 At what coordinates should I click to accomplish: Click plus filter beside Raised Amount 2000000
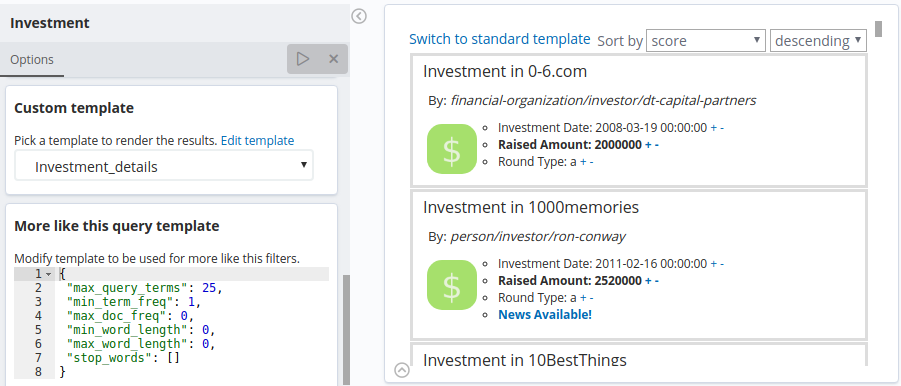(648, 145)
